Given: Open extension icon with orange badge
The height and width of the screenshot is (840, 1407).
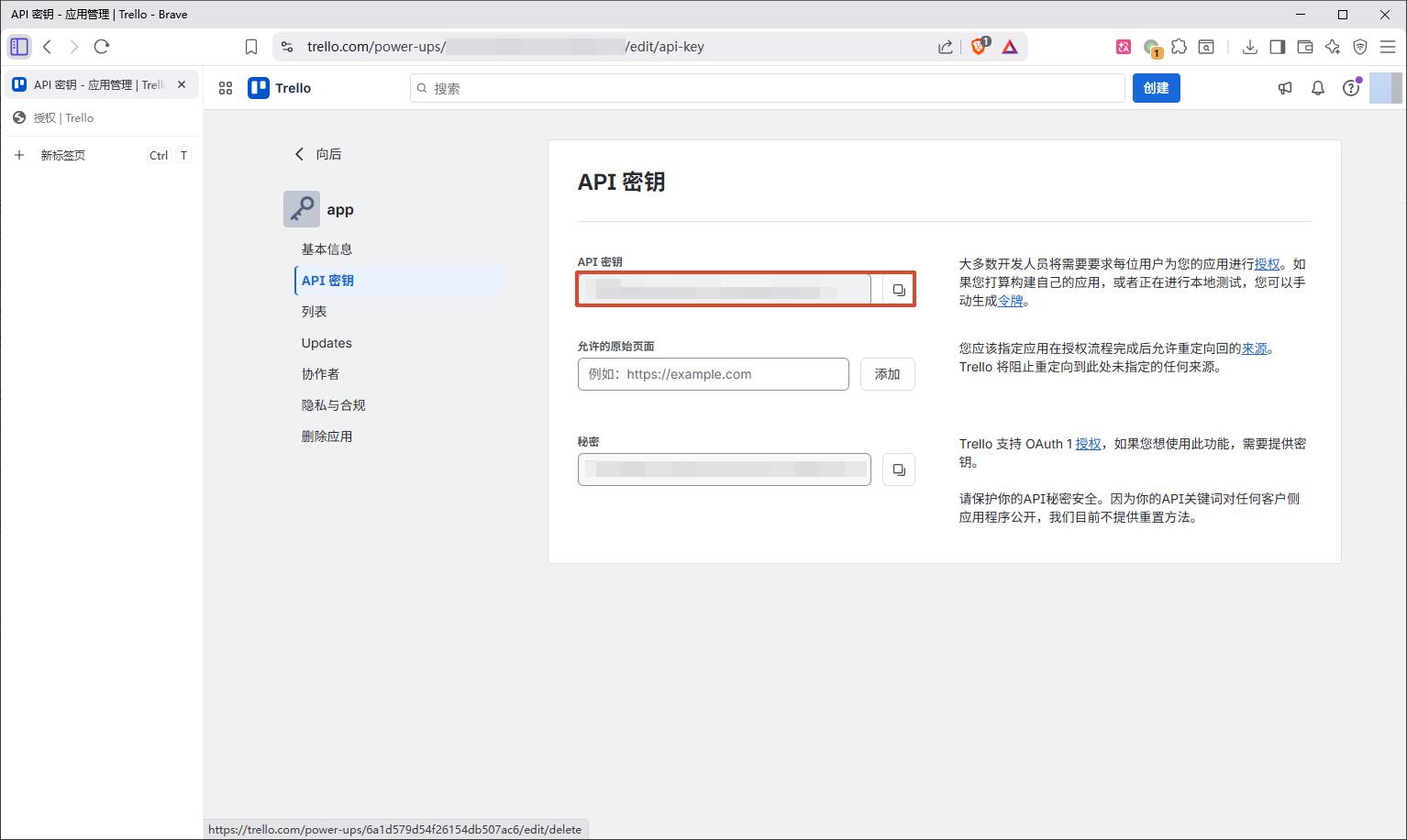Looking at the screenshot, I should click(x=1152, y=48).
